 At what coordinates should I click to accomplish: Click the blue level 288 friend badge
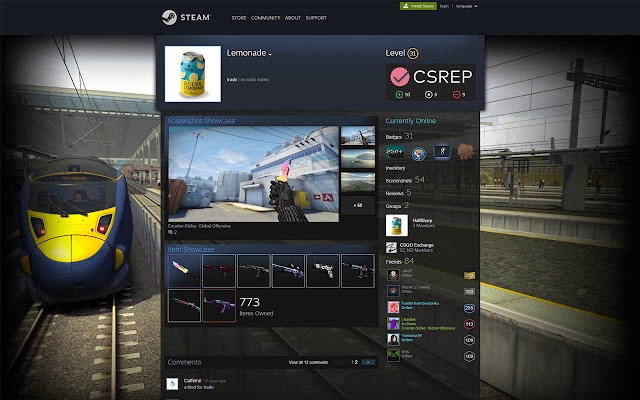469,308
